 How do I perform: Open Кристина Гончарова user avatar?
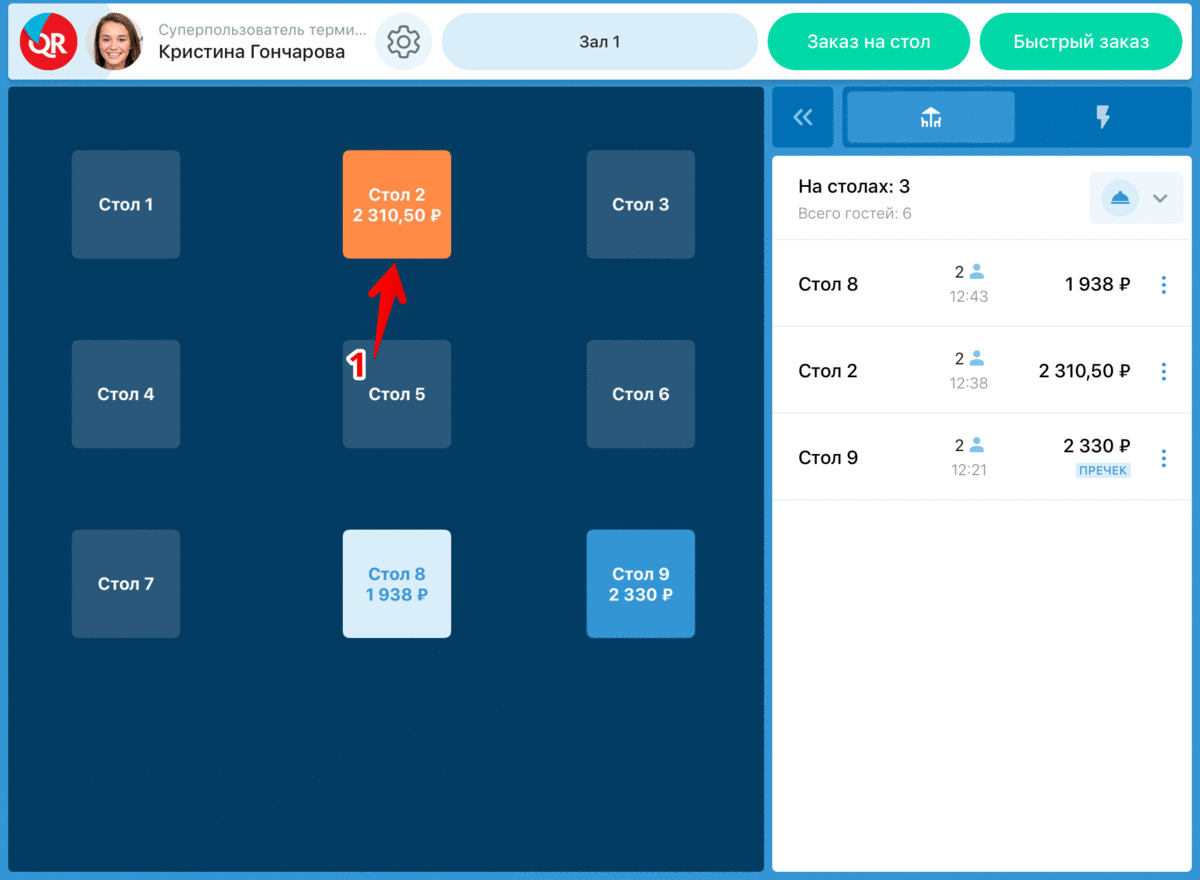pyautogui.click(x=116, y=42)
